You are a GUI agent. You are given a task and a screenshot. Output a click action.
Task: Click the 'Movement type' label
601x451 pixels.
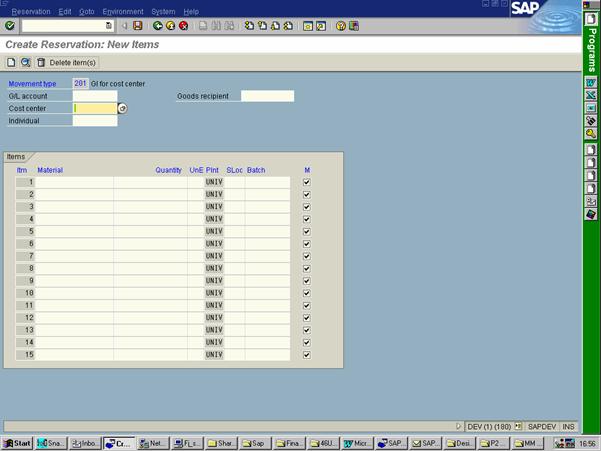point(32,84)
